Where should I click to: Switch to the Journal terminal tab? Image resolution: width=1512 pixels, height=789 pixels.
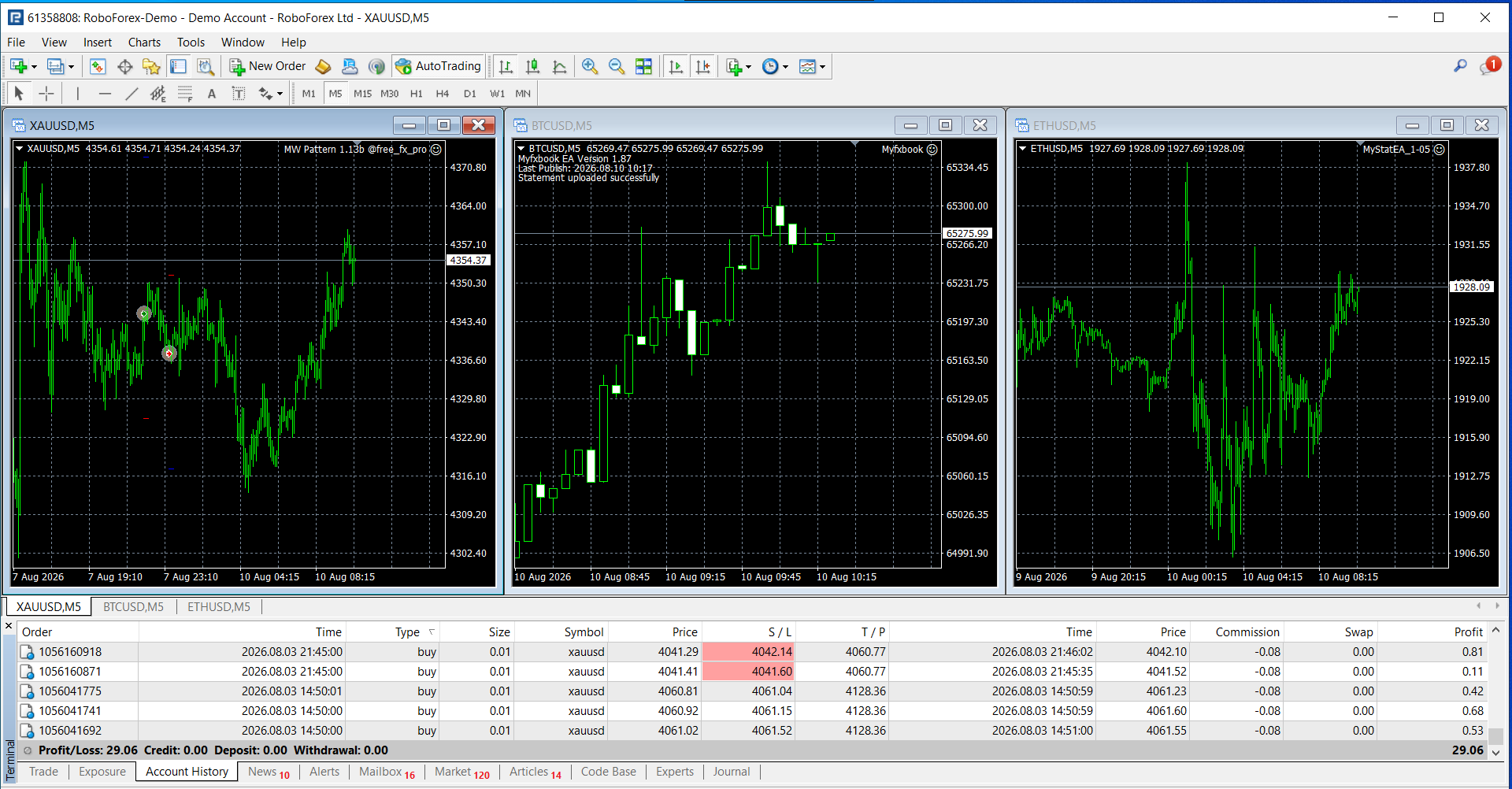731,772
